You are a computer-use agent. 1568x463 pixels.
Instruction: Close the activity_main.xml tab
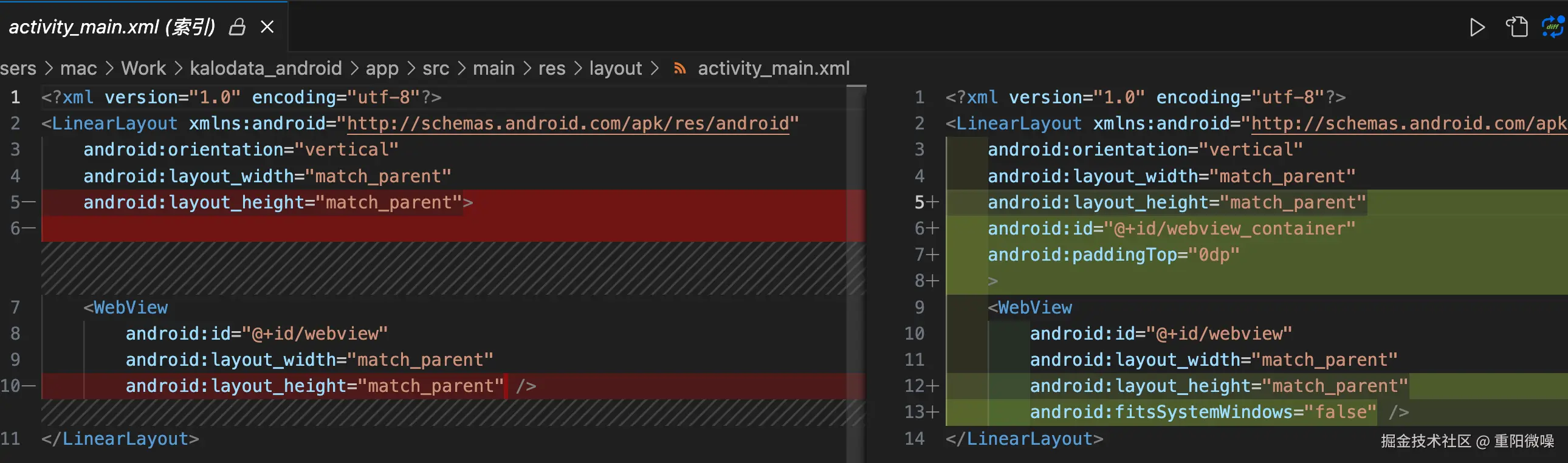tap(267, 27)
